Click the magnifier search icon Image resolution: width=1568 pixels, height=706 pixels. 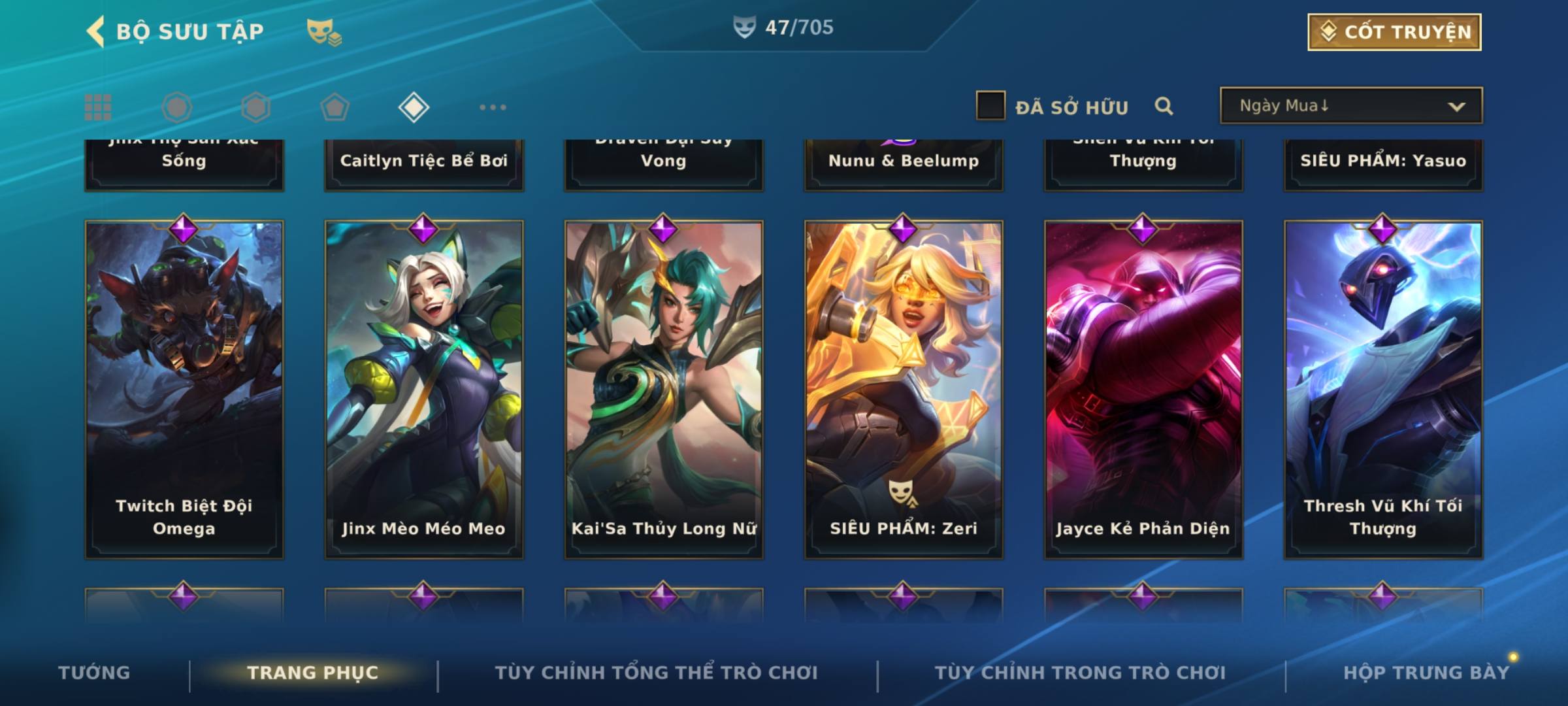click(x=1164, y=106)
